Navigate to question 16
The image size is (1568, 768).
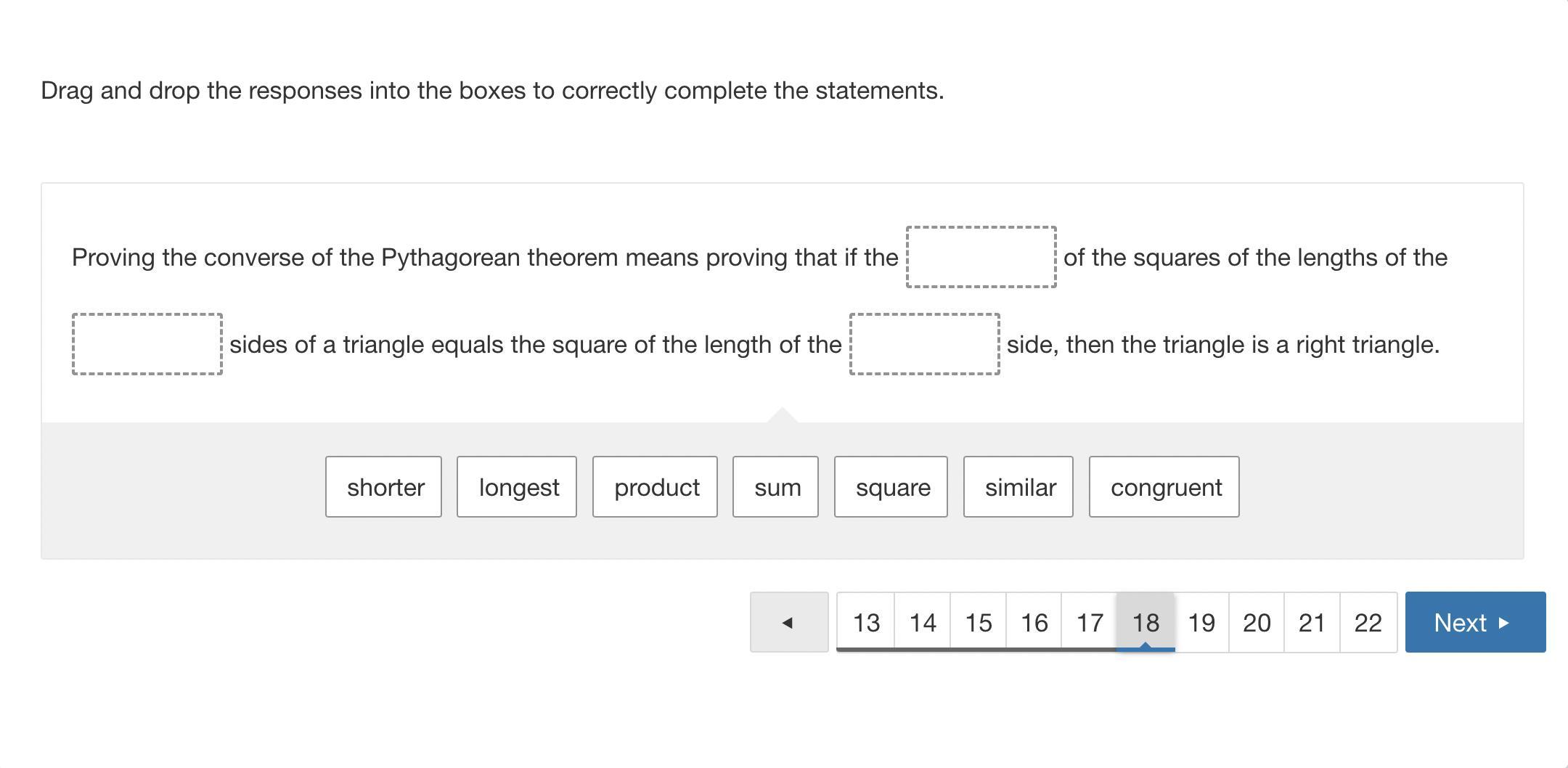(1034, 622)
